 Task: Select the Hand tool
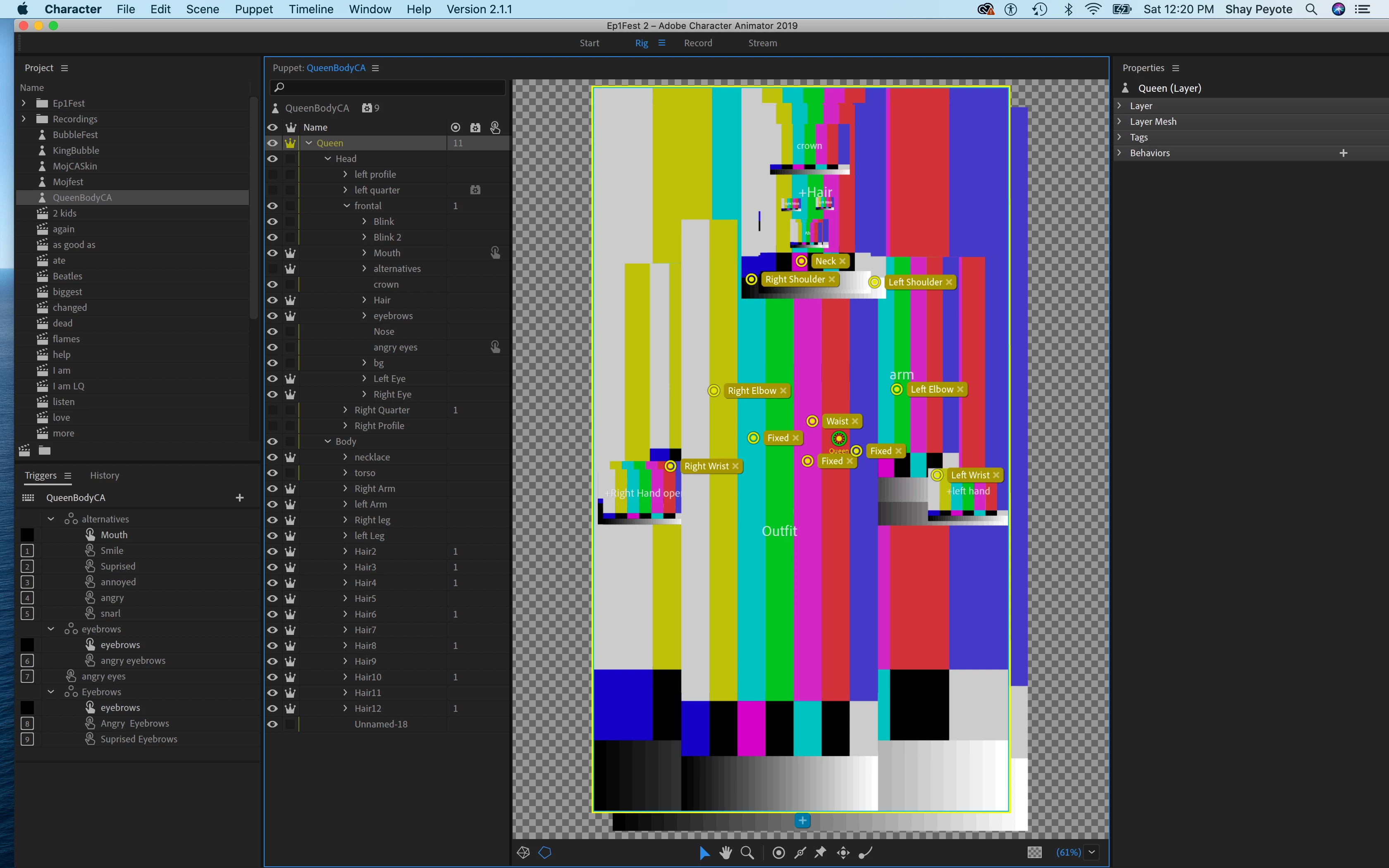coord(726,852)
